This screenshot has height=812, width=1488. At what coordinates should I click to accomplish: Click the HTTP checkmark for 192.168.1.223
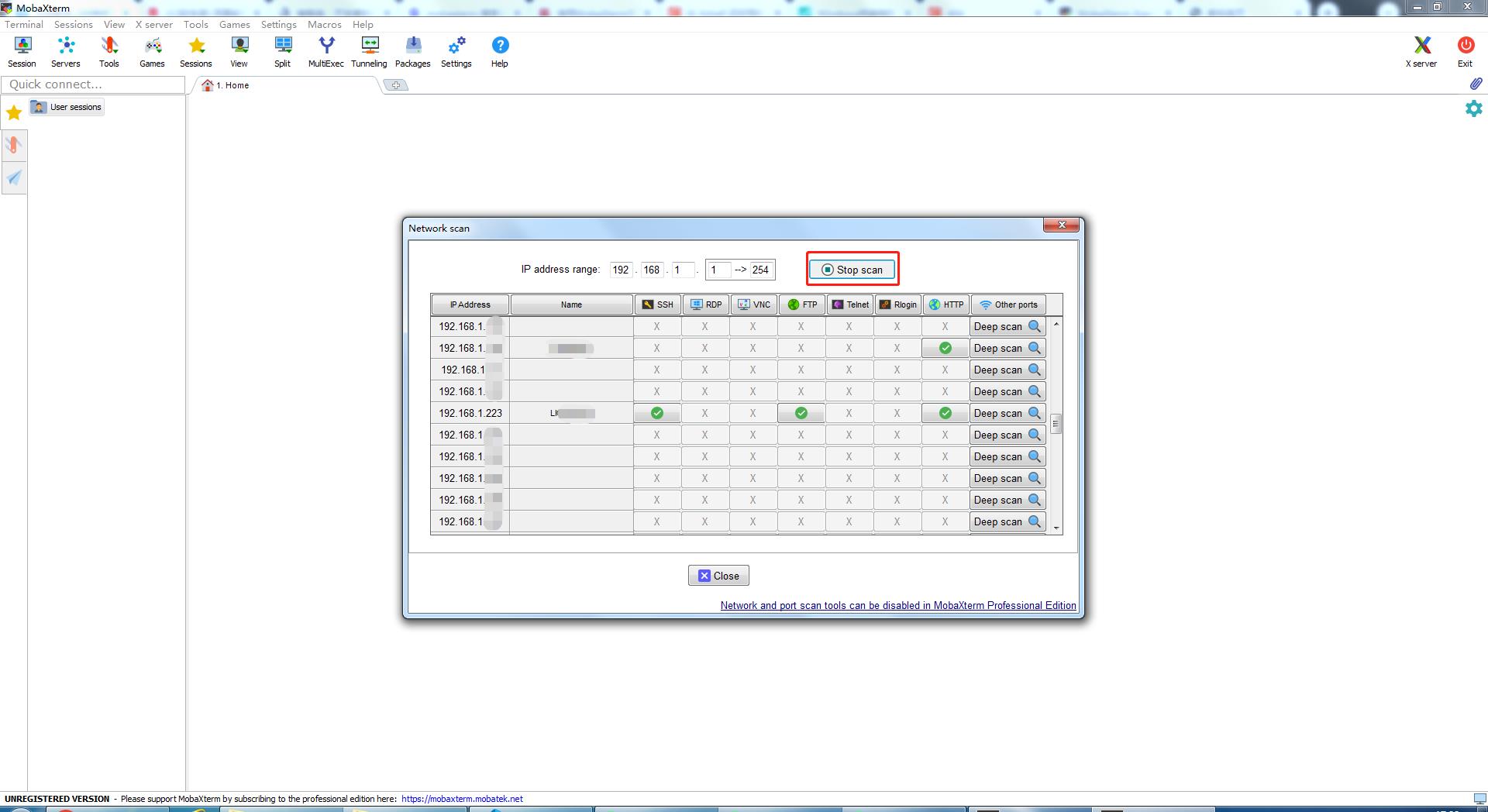coord(945,413)
